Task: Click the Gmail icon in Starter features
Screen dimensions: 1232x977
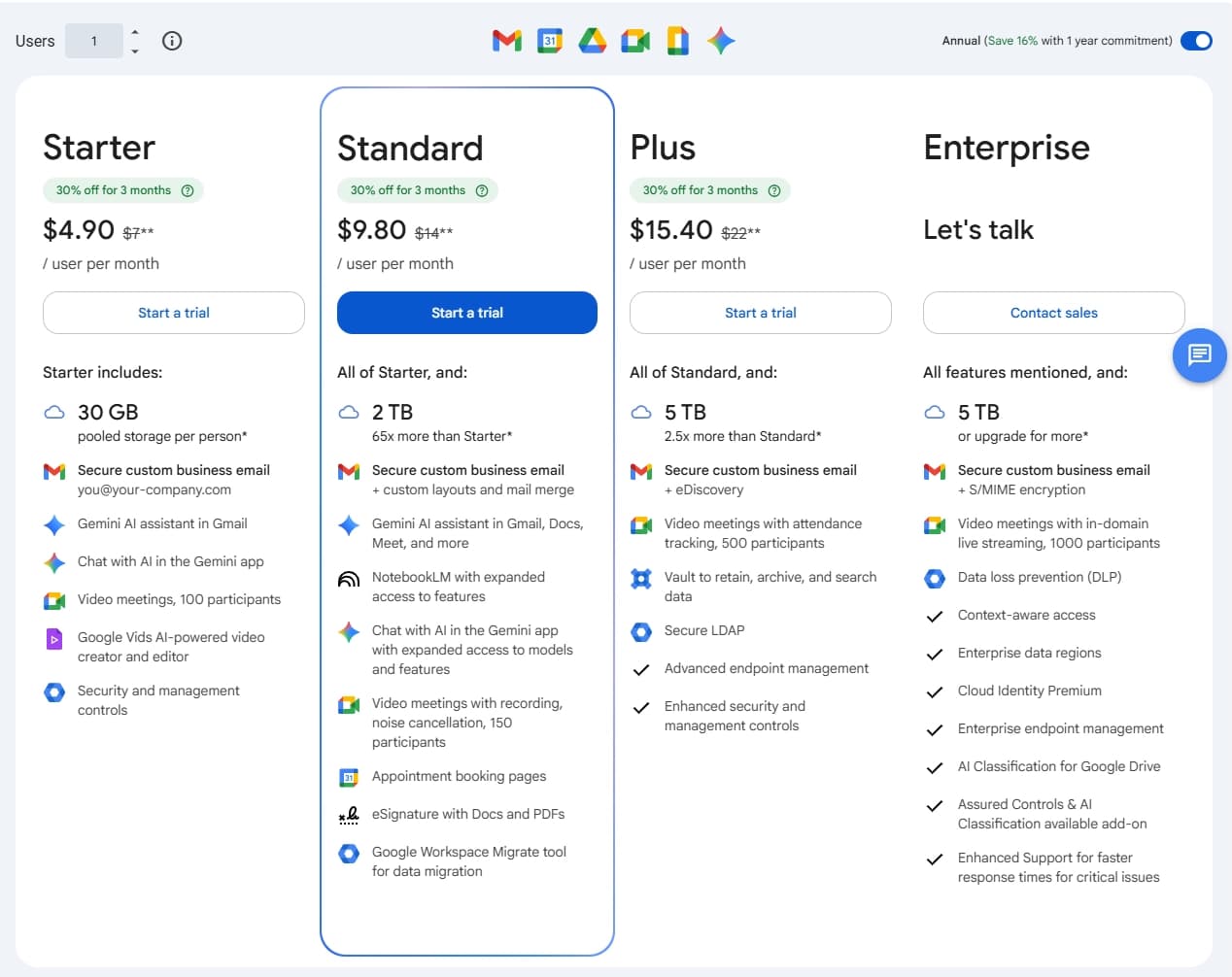Action: click(x=54, y=471)
